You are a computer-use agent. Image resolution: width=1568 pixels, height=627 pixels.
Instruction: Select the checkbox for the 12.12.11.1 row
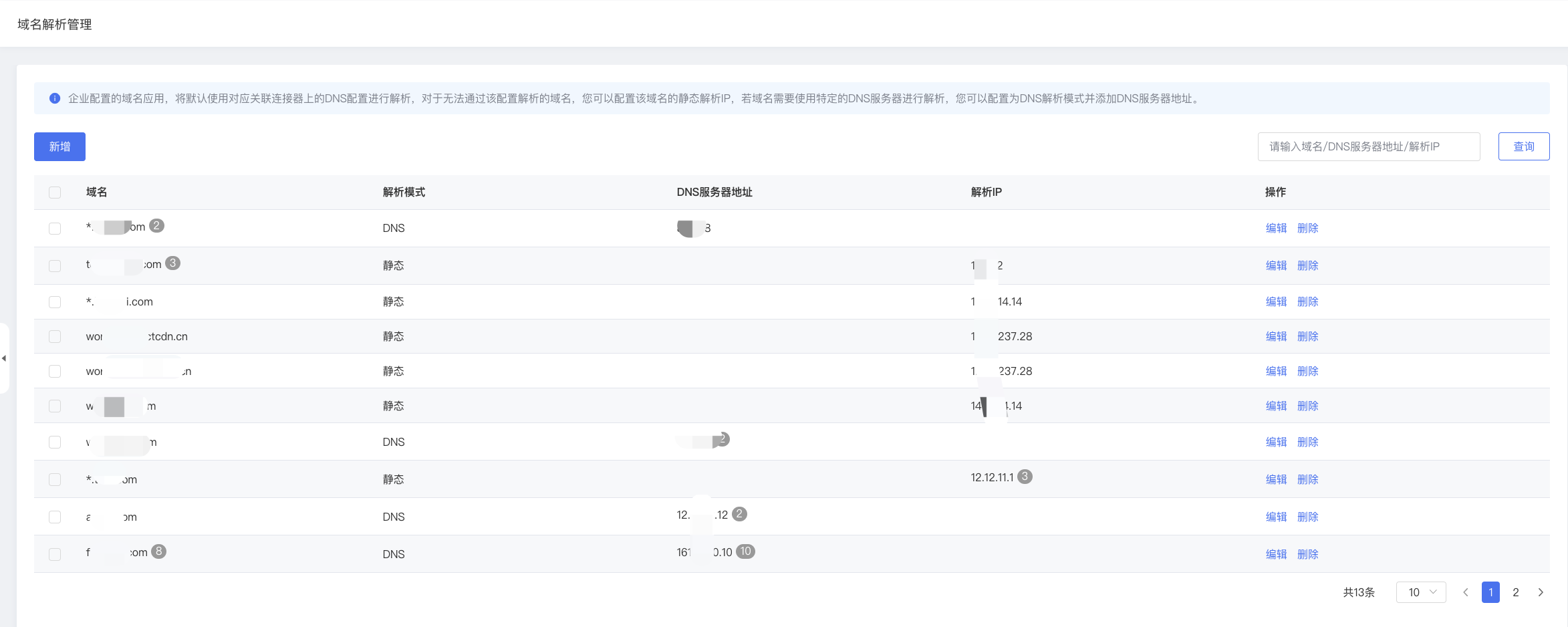point(55,480)
